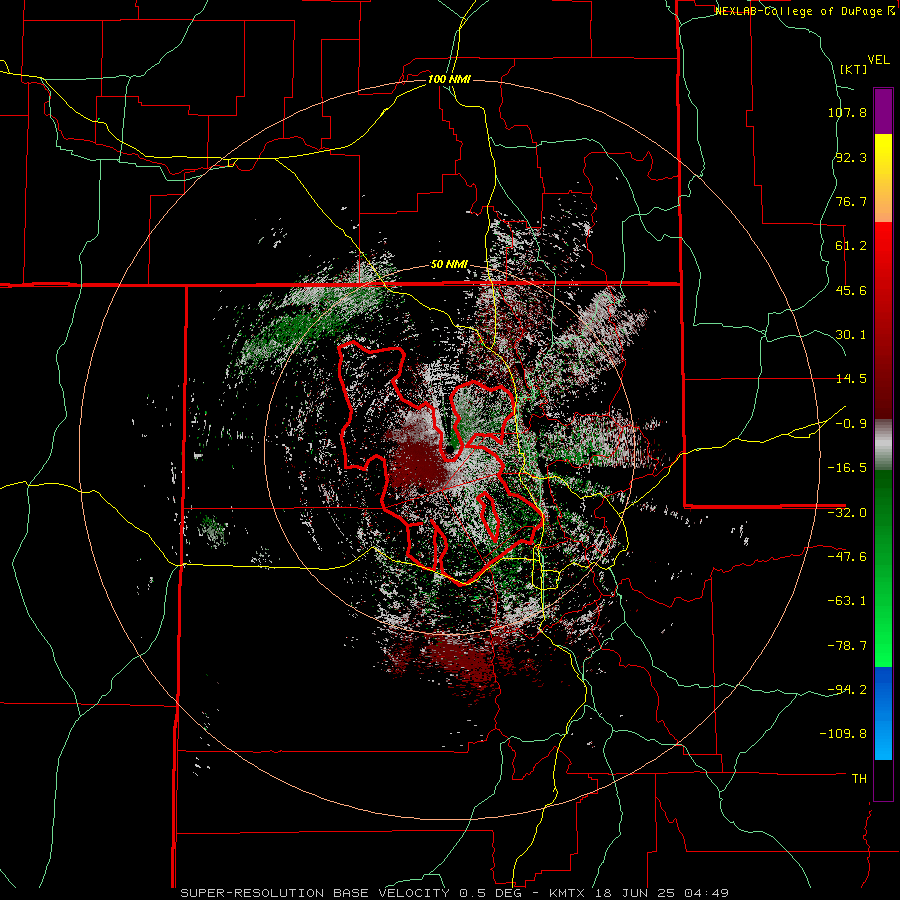
Task: Click the 14.5 value on velocity scale
Action: pos(851,379)
